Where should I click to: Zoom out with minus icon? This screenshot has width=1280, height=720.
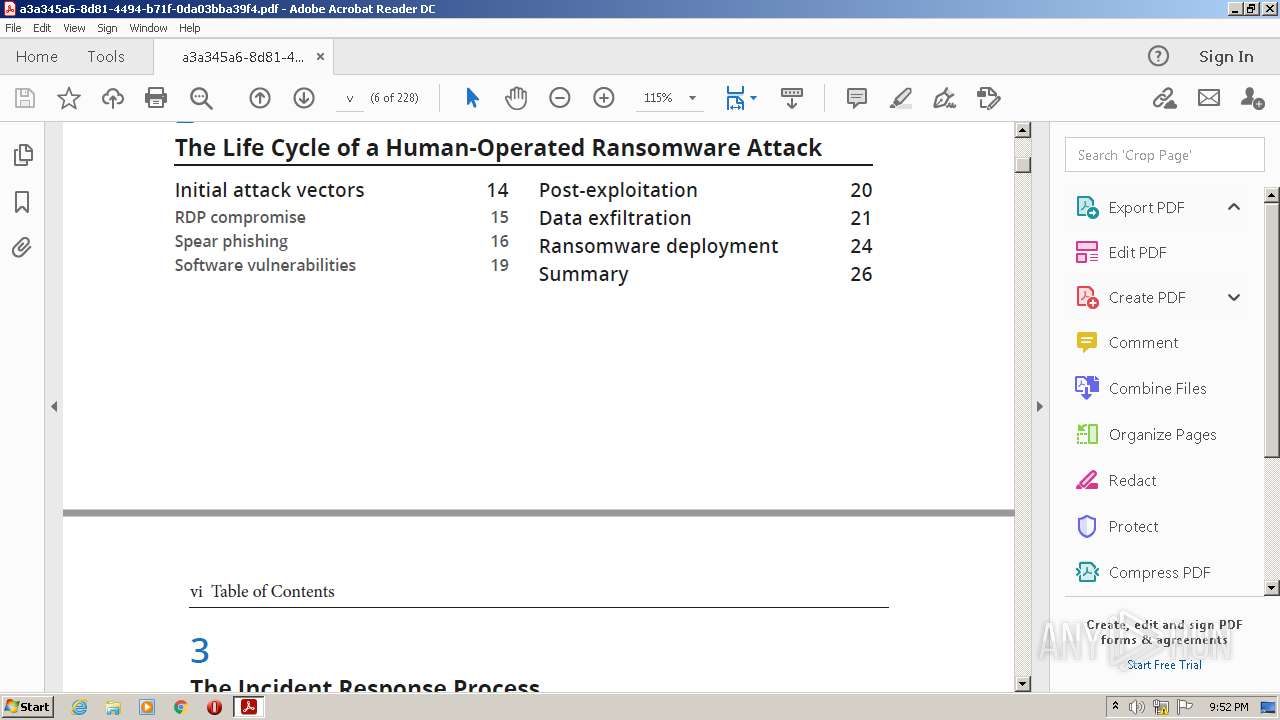[560, 98]
